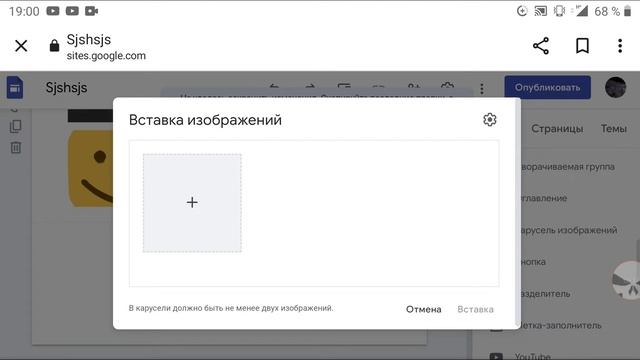Add an image with the plus tile
The image size is (640, 360).
pyautogui.click(x=192, y=203)
